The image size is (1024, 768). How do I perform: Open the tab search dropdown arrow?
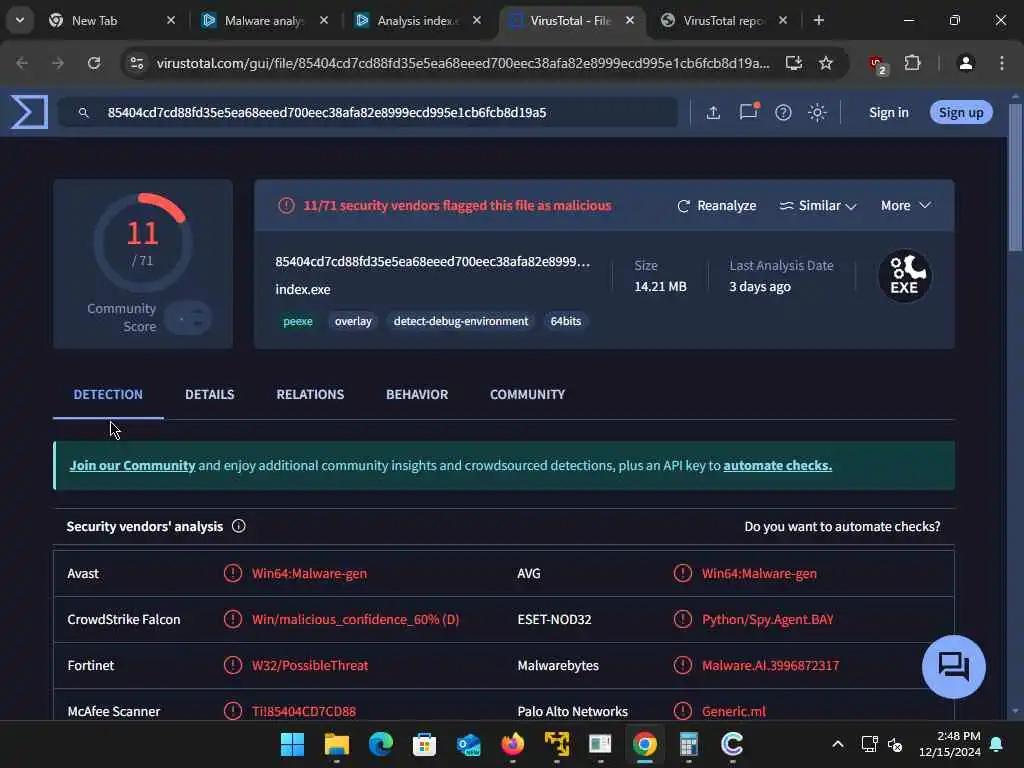pyautogui.click(x=20, y=20)
